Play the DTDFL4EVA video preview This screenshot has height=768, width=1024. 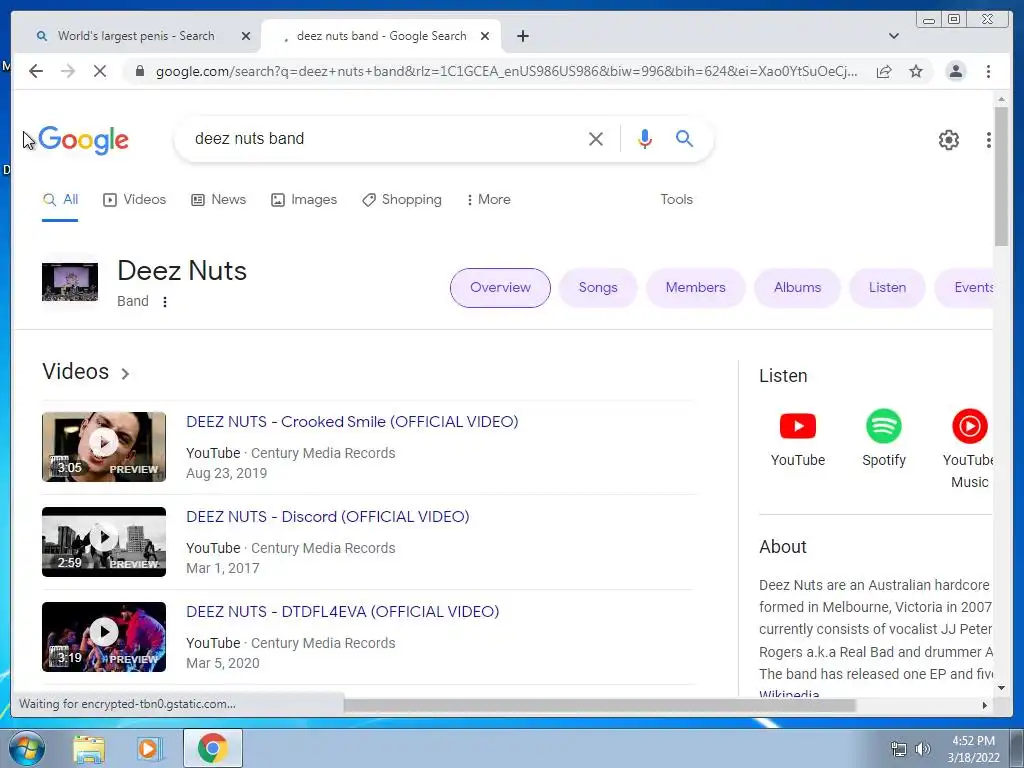click(104, 637)
